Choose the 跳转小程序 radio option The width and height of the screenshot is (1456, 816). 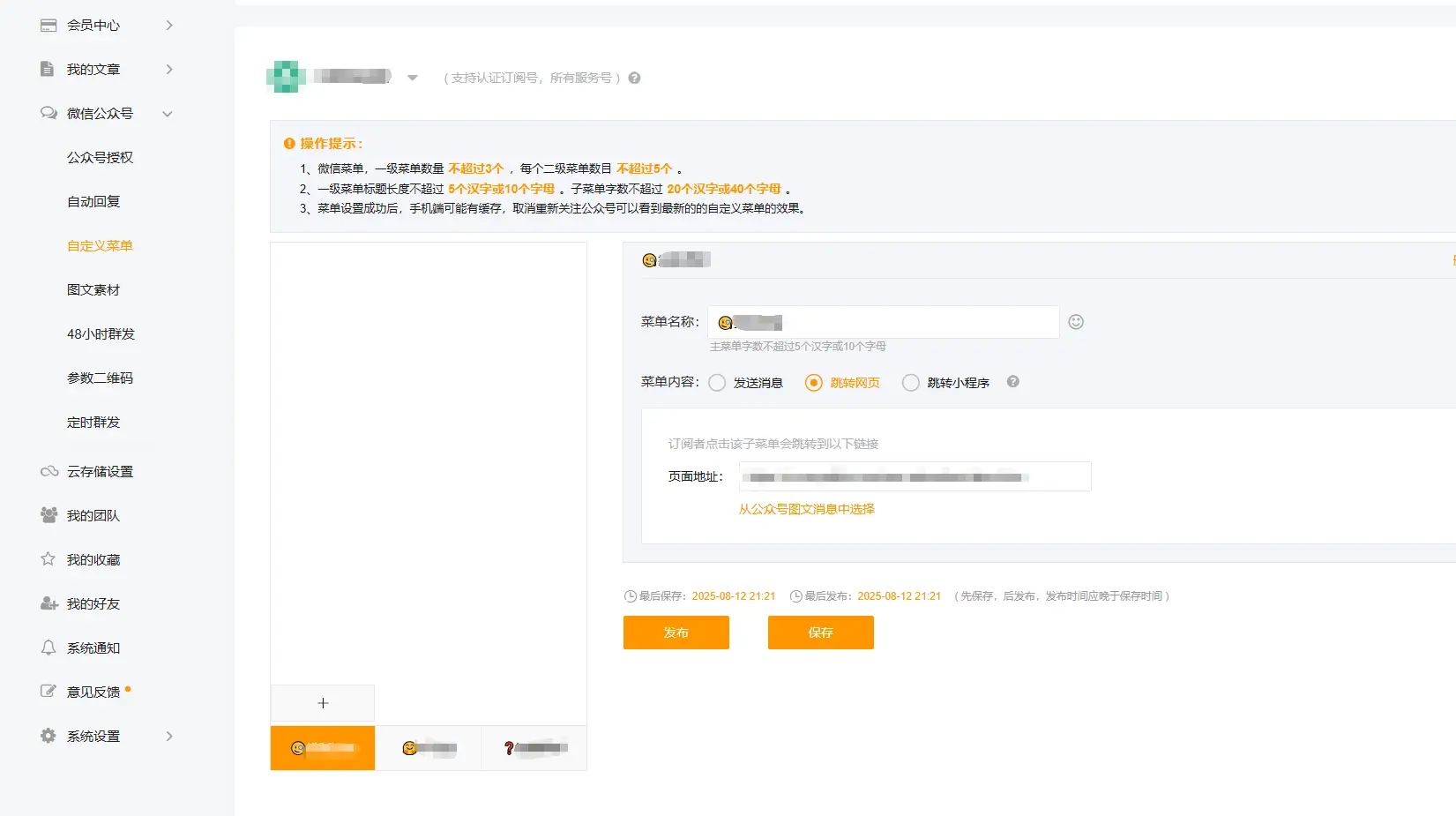point(910,382)
